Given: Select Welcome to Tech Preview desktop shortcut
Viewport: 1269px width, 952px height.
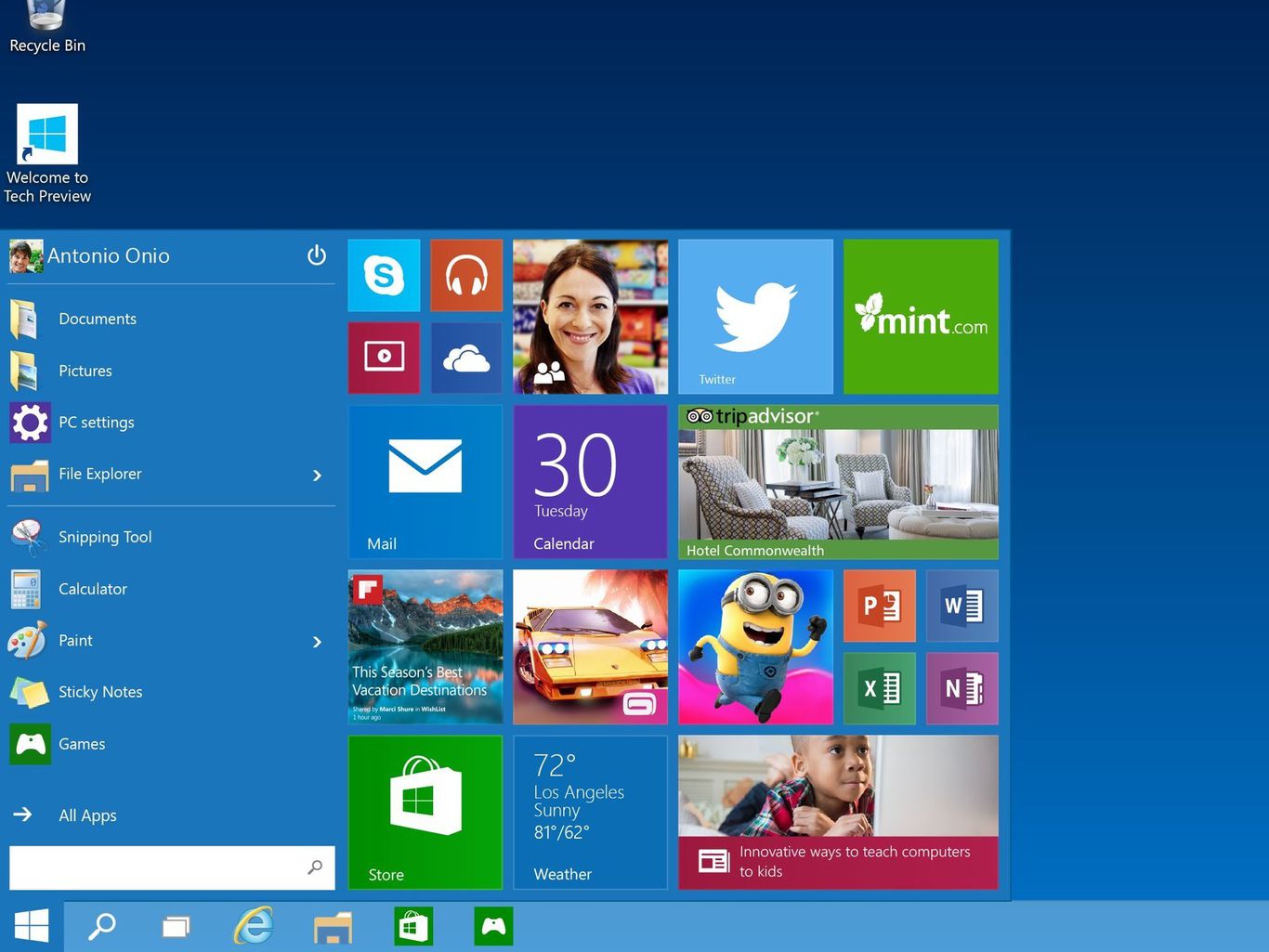Looking at the screenshot, I should 47,154.
